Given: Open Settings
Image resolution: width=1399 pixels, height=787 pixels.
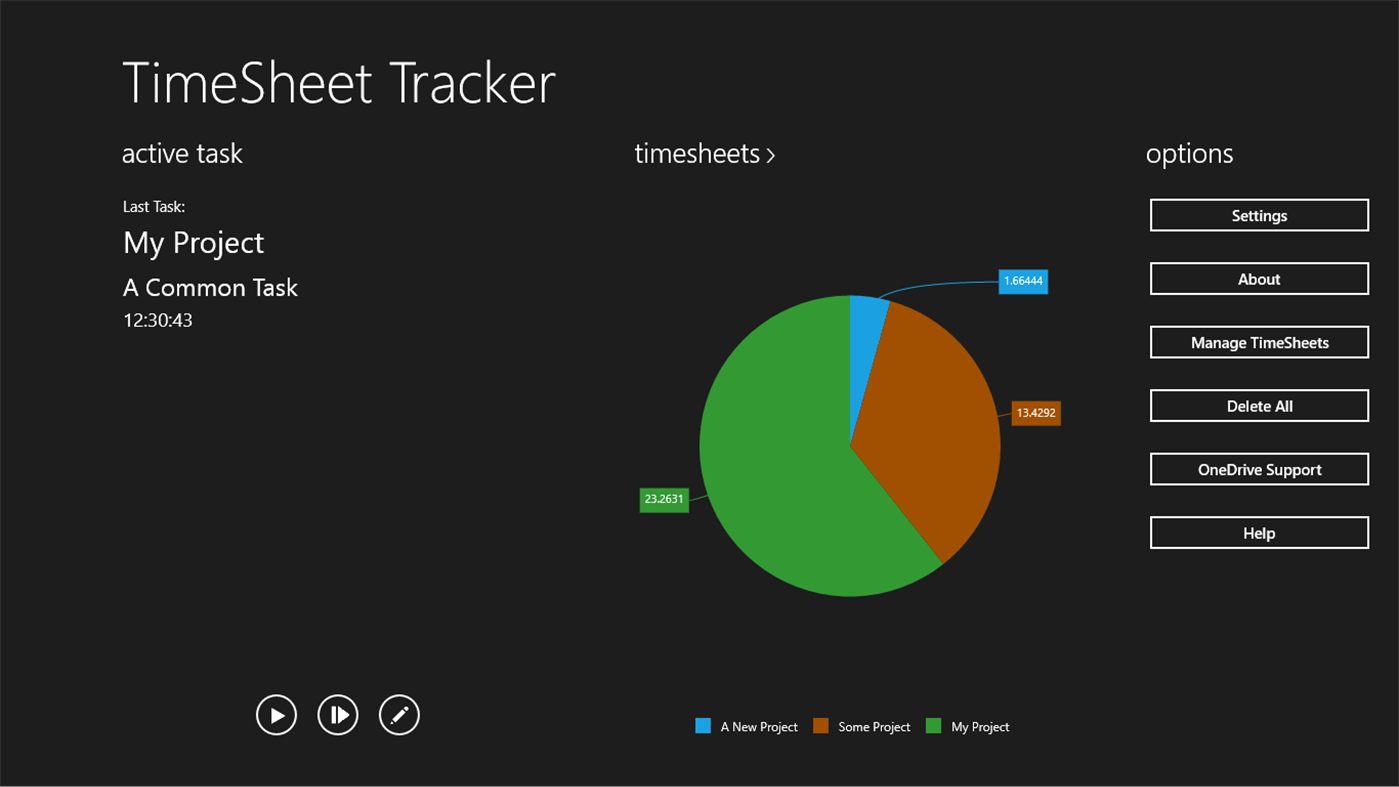Looking at the screenshot, I should [x=1258, y=215].
